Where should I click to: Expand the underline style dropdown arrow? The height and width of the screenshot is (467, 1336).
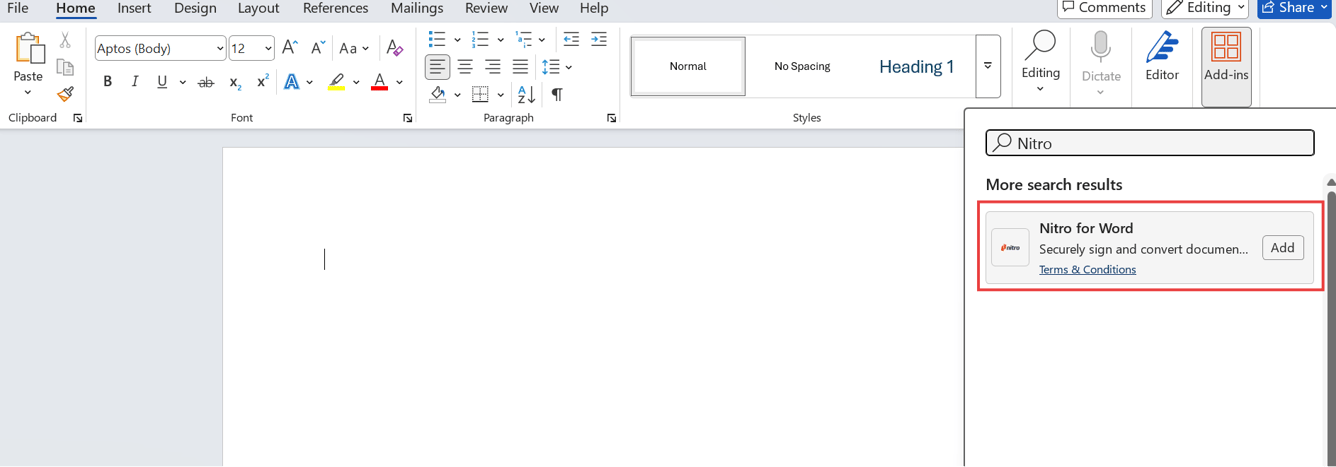[182, 82]
